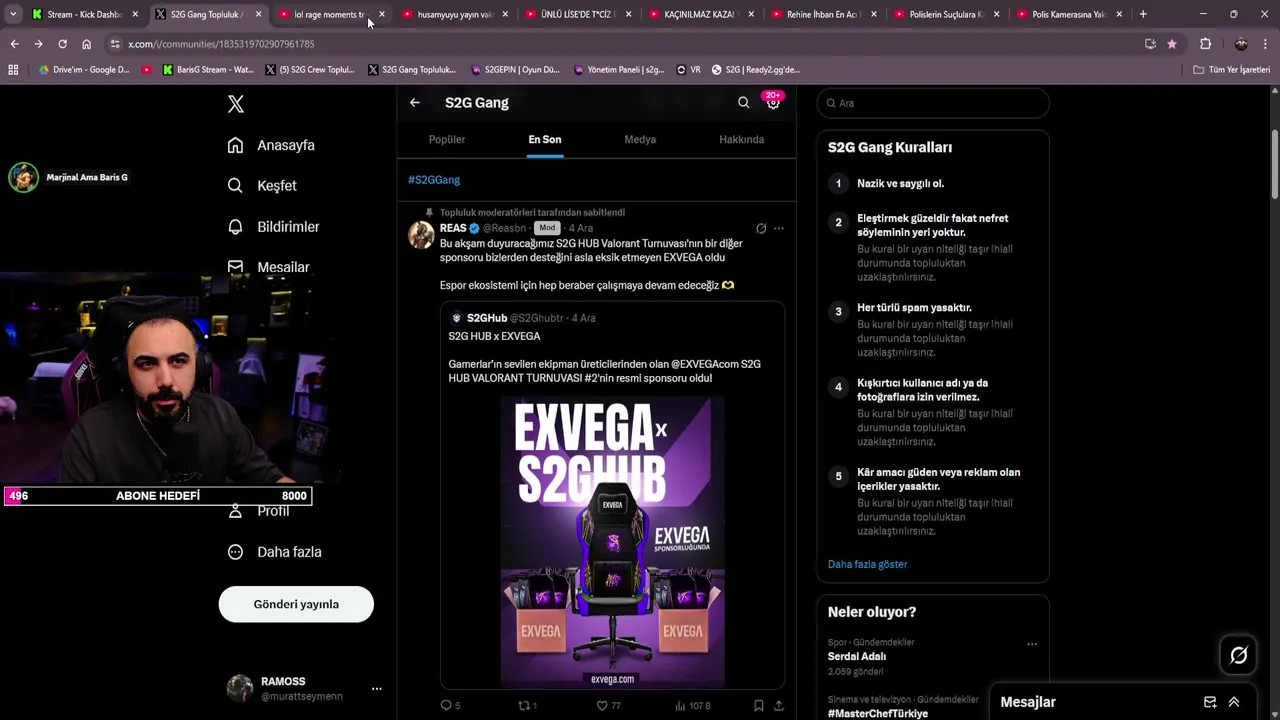1280x720 pixels.
Task: Click Gönderi yayınla button
Action: pos(296,604)
